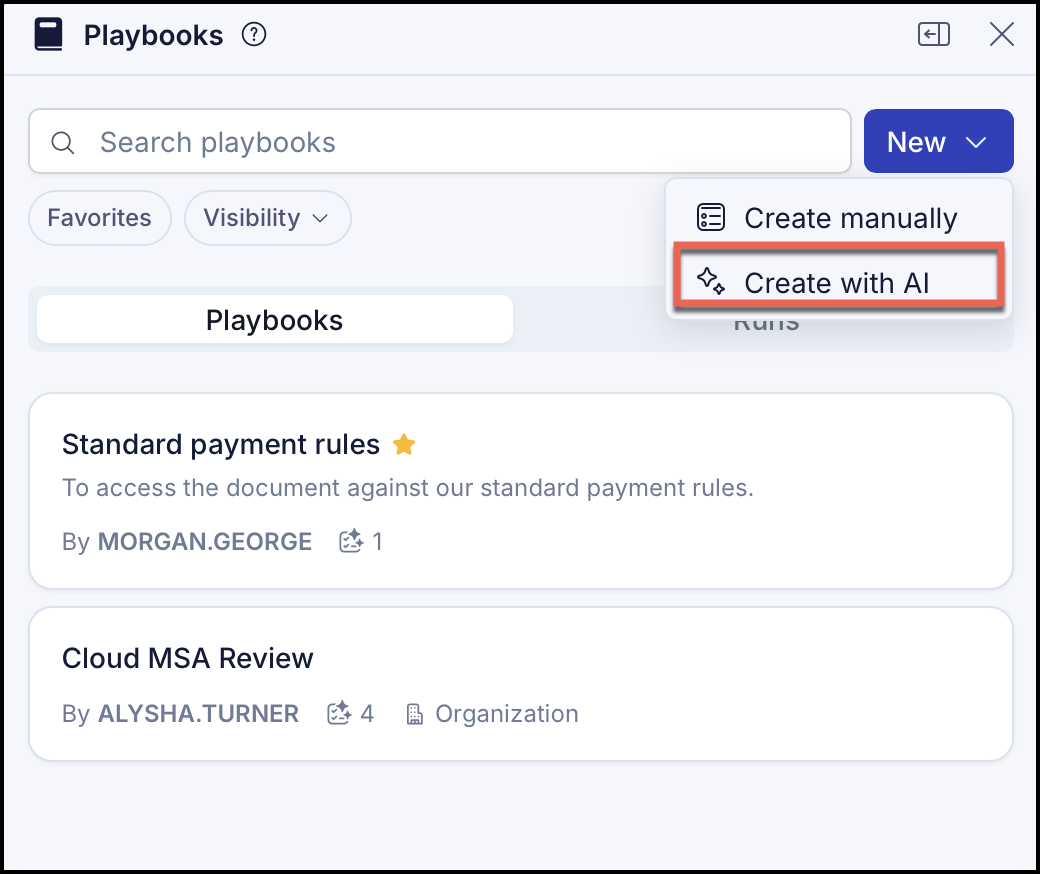1040x874 pixels.
Task: Click the Organization building icon
Action: 415,714
